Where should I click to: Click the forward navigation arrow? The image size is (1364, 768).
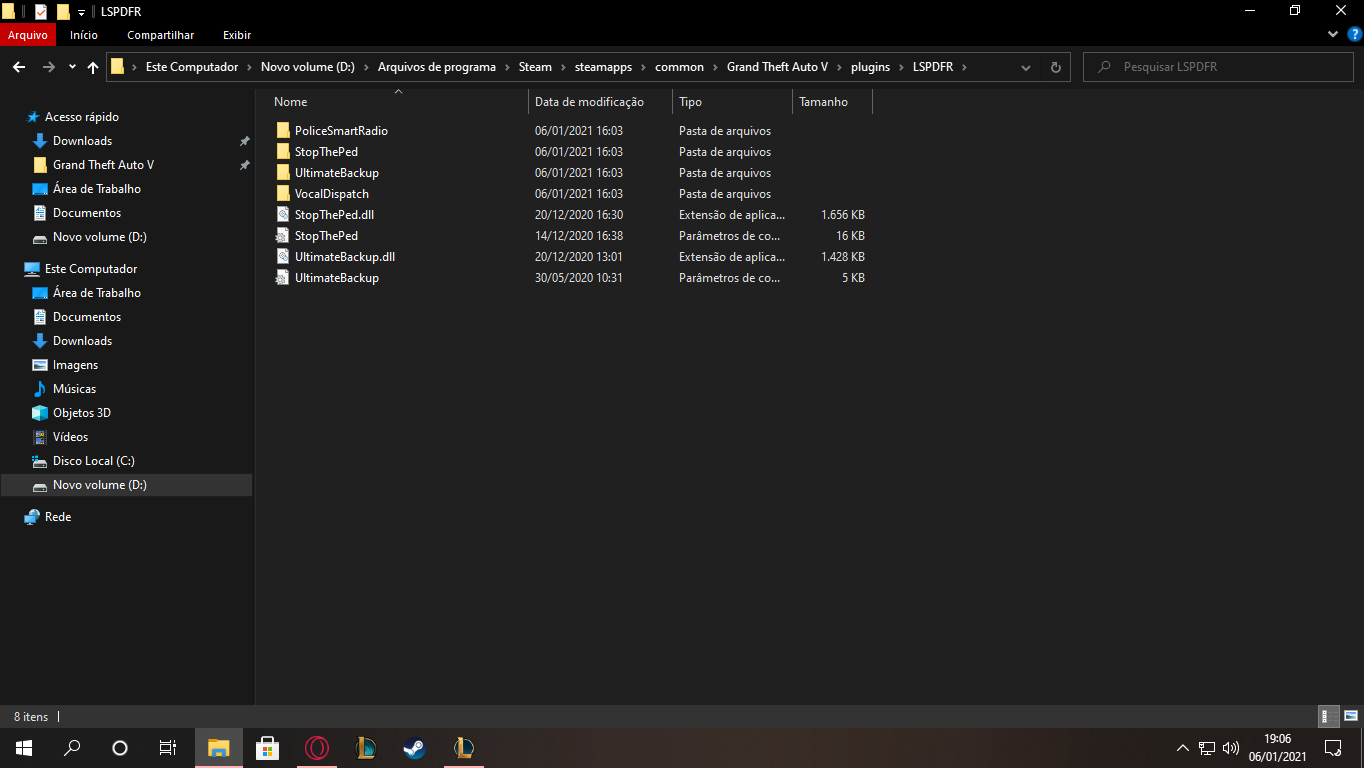pos(48,67)
